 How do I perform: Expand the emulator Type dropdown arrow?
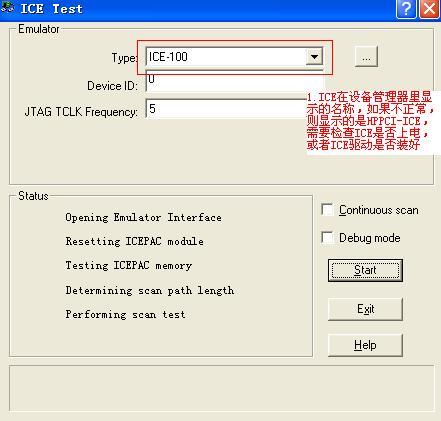click(x=314, y=57)
